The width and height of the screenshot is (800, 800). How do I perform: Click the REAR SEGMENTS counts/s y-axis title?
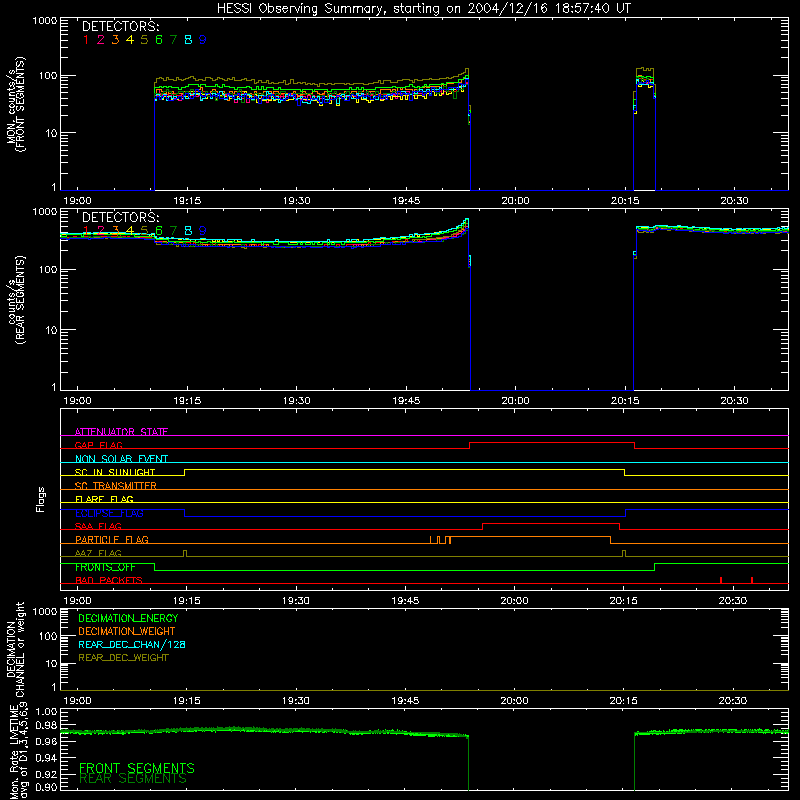click(15, 300)
